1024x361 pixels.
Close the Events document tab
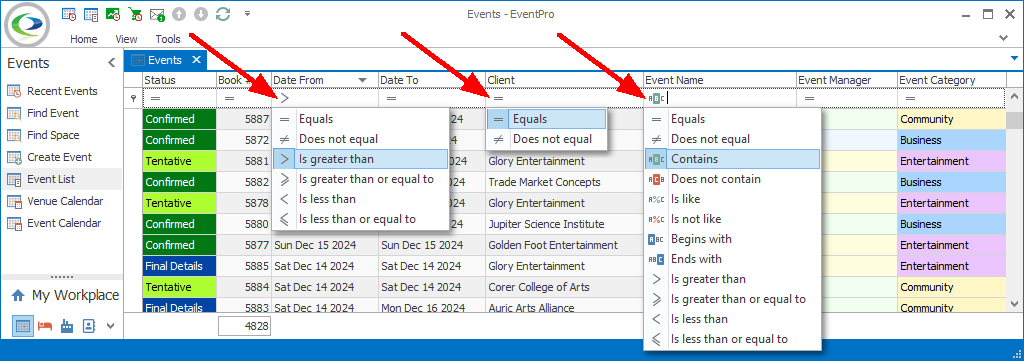point(196,60)
